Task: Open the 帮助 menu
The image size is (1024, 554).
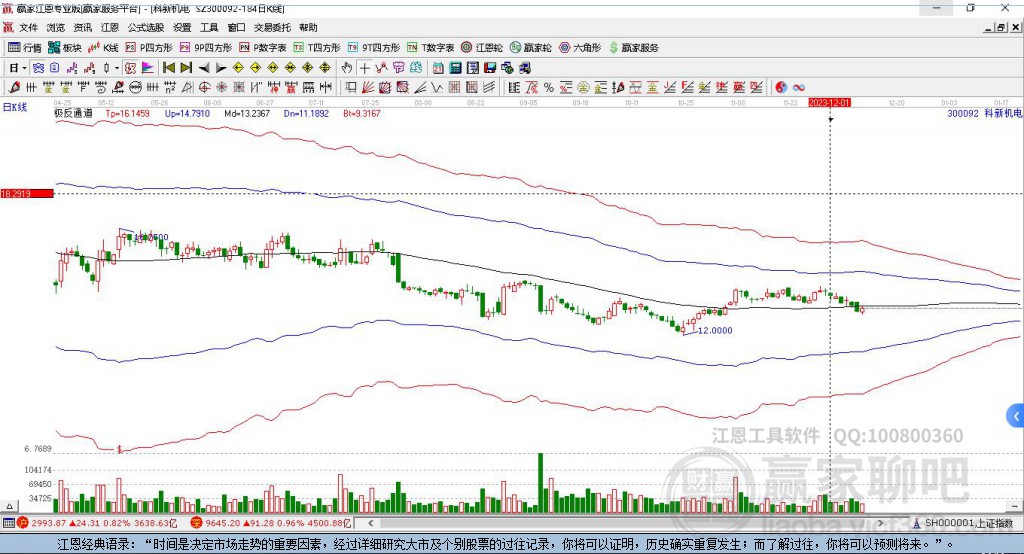Action: [308, 27]
